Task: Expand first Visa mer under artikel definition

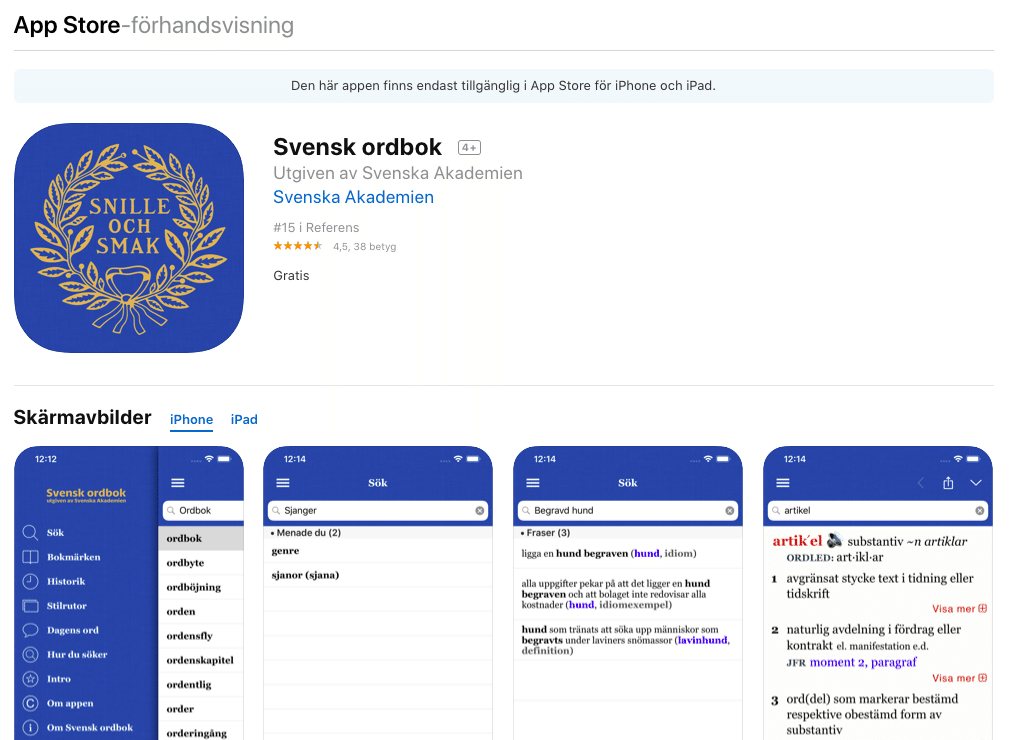Action: coord(959,608)
